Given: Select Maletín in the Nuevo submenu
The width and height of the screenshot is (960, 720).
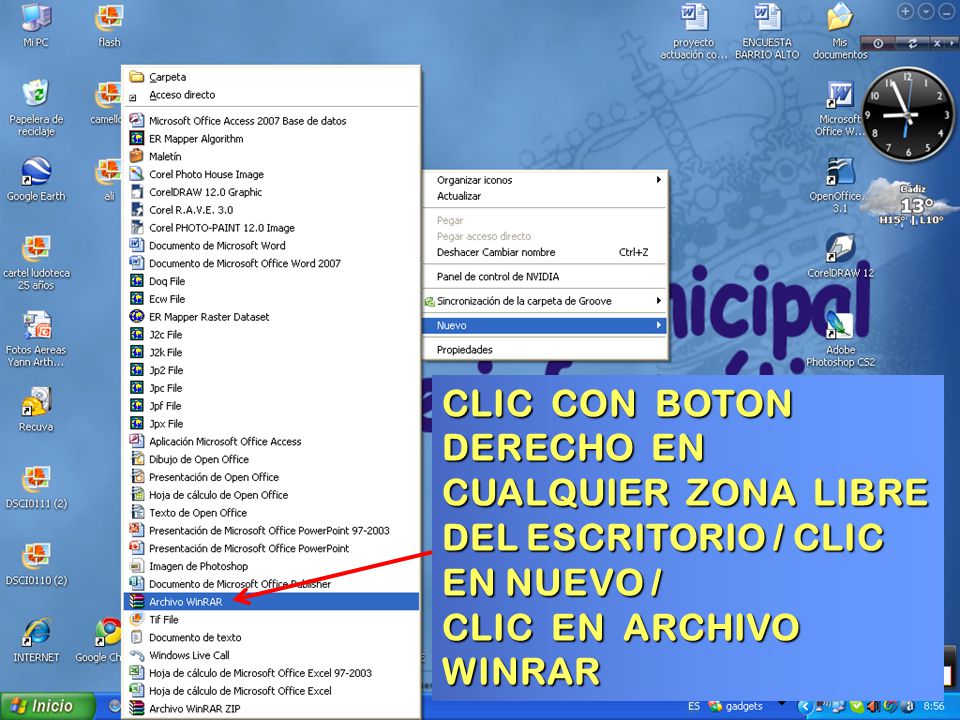Looking at the screenshot, I should click(271, 157).
